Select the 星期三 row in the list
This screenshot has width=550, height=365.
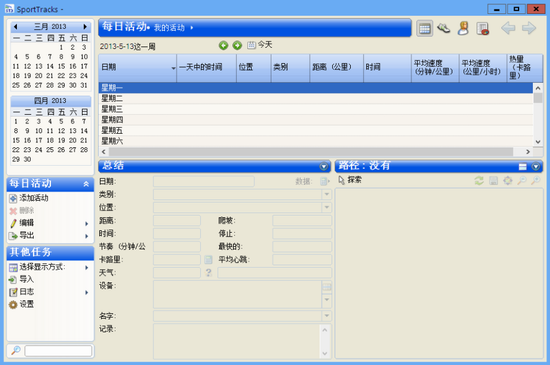(x=315, y=109)
